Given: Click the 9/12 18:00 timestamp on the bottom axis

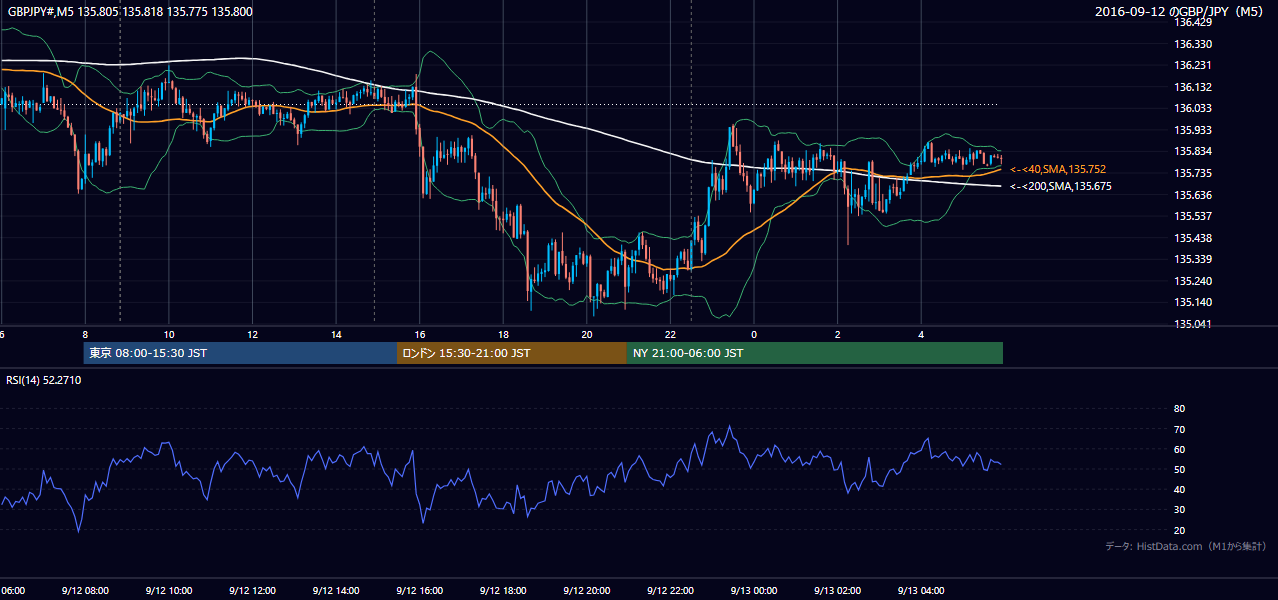Looking at the screenshot, I should 502,590.
